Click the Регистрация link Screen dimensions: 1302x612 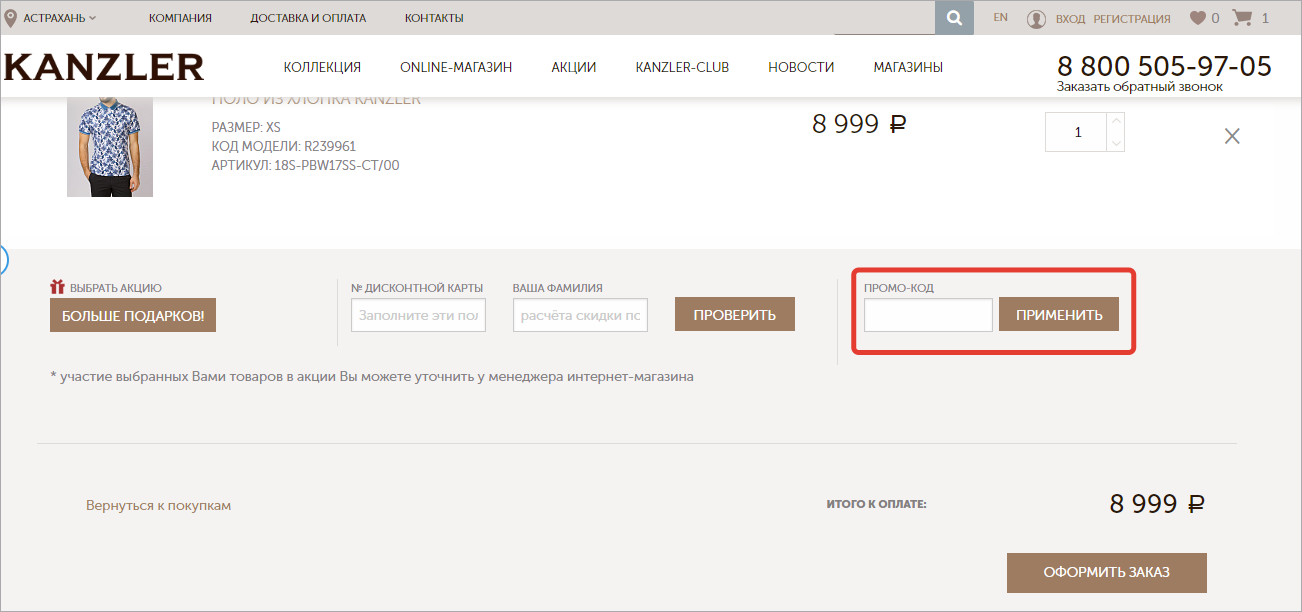click(x=1132, y=19)
